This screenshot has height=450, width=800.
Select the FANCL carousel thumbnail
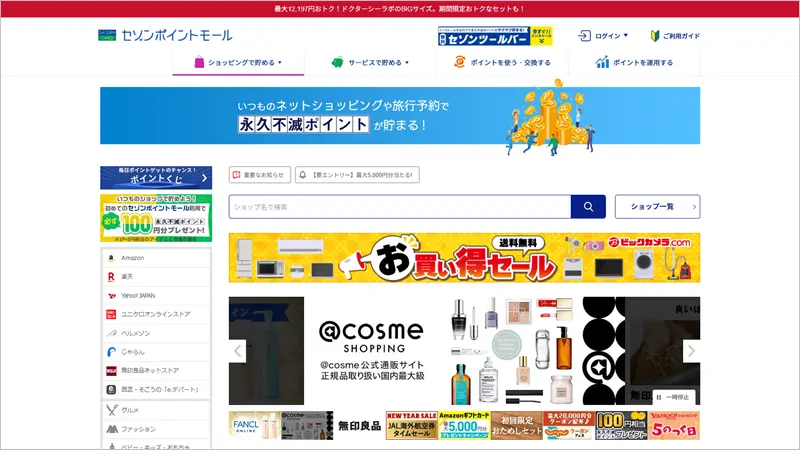tap(255, 426)
